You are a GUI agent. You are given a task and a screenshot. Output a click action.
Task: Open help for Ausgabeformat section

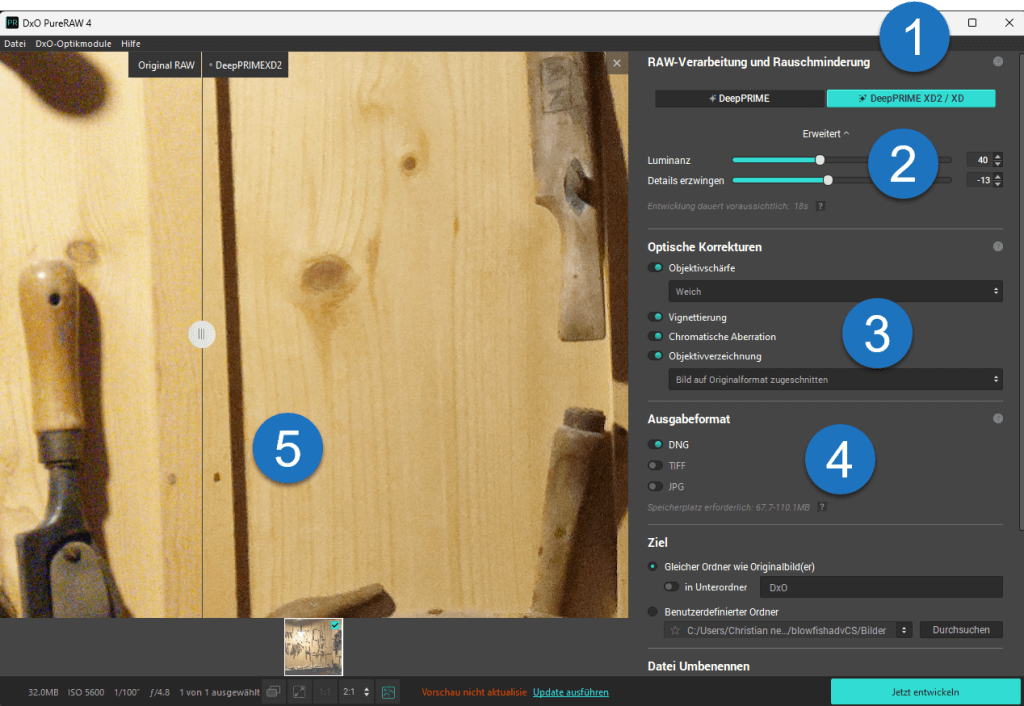pos(998,419)
